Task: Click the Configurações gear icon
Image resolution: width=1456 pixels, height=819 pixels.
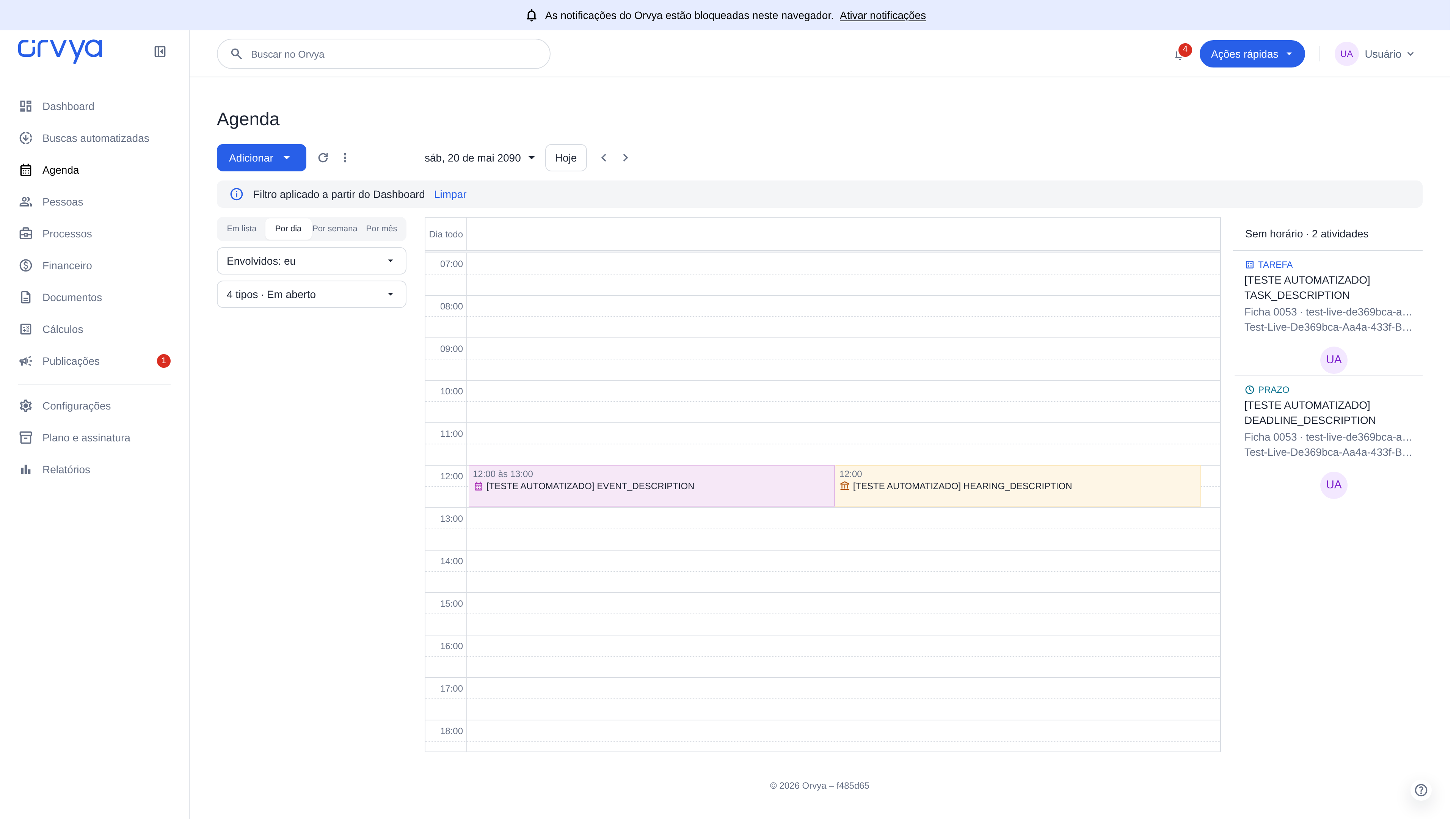Action: point(26,406)
